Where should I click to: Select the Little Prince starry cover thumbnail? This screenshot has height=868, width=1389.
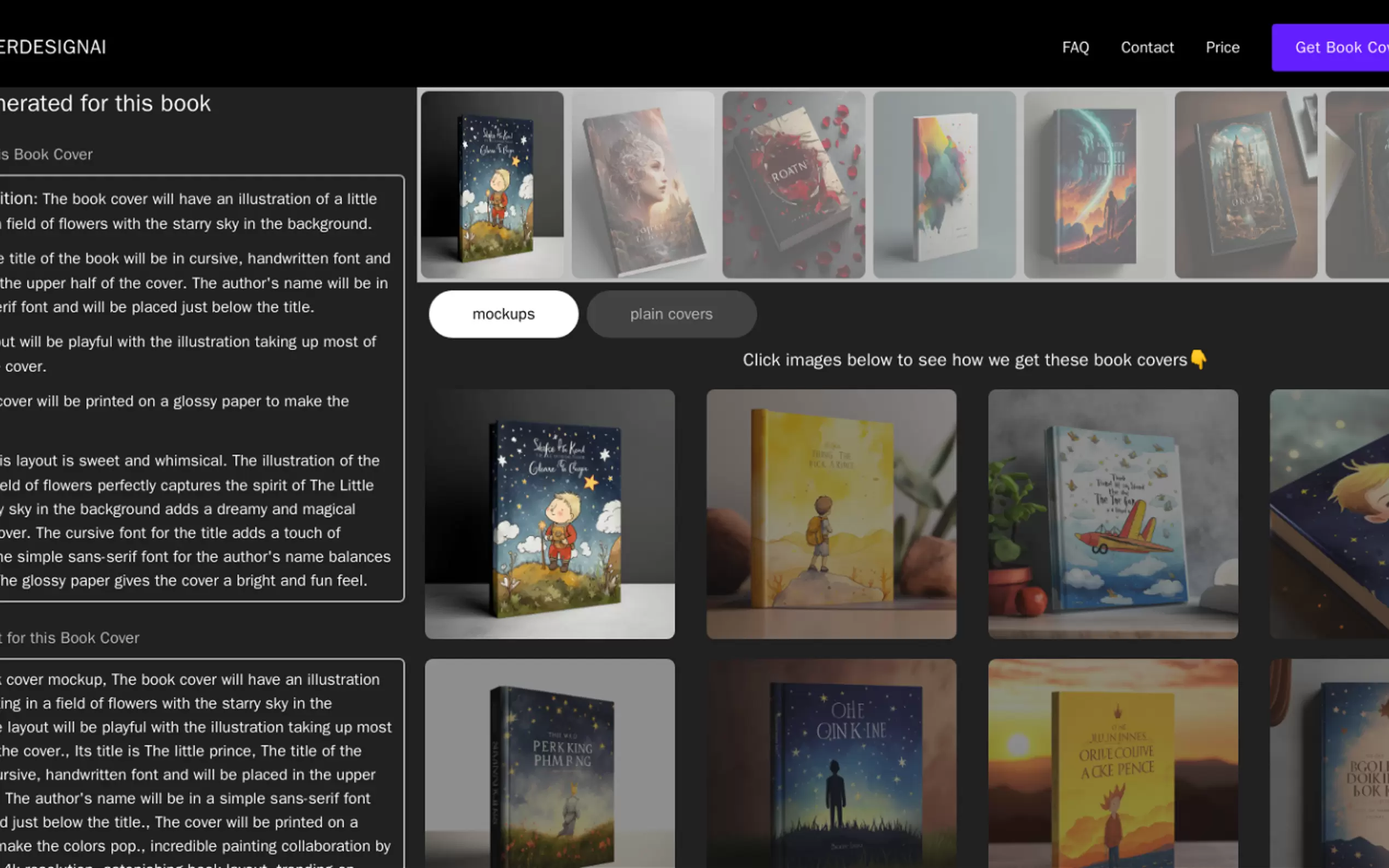click(x=492, y=185)
